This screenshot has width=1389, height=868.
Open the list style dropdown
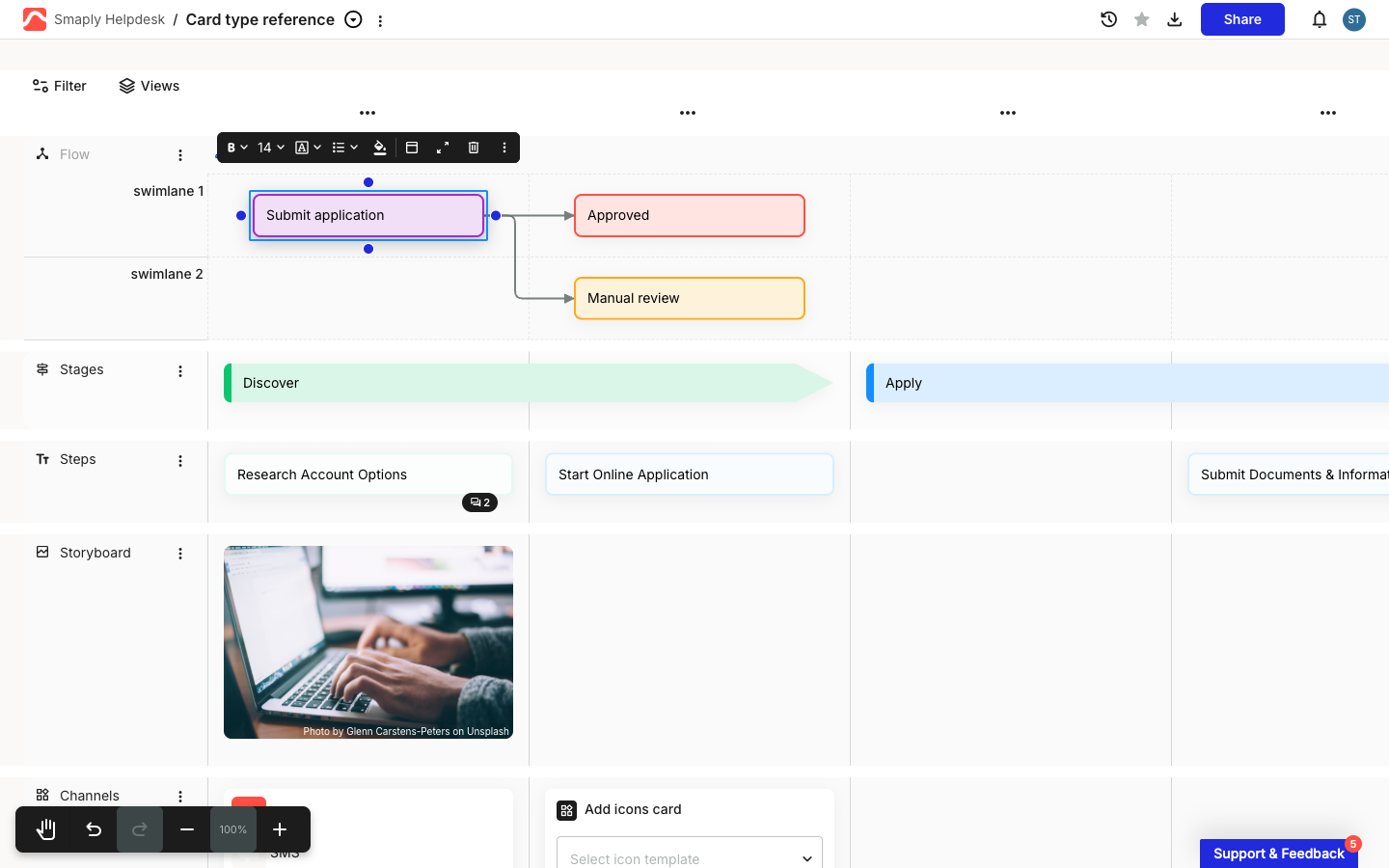click(344, 148)
